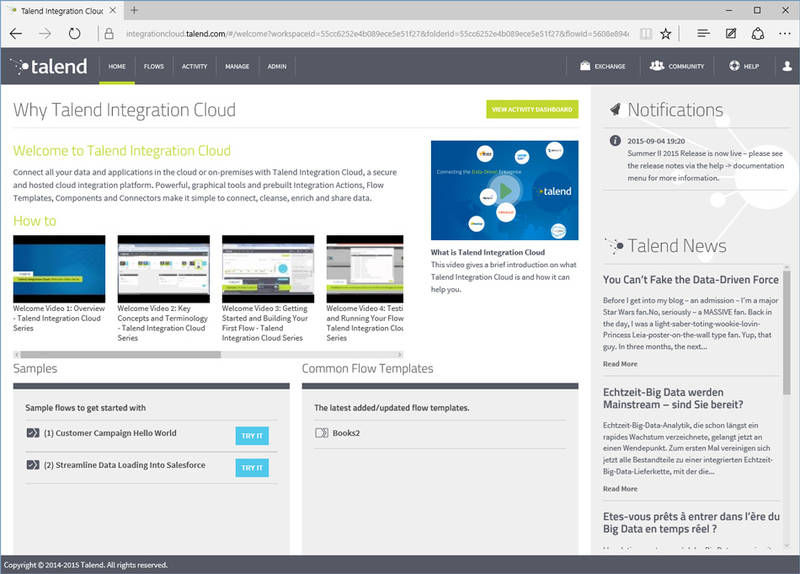Viewport: 800px width, 574px height.
Task: Open the Exchange briefcase icon
Action: [x=585, y=66]
